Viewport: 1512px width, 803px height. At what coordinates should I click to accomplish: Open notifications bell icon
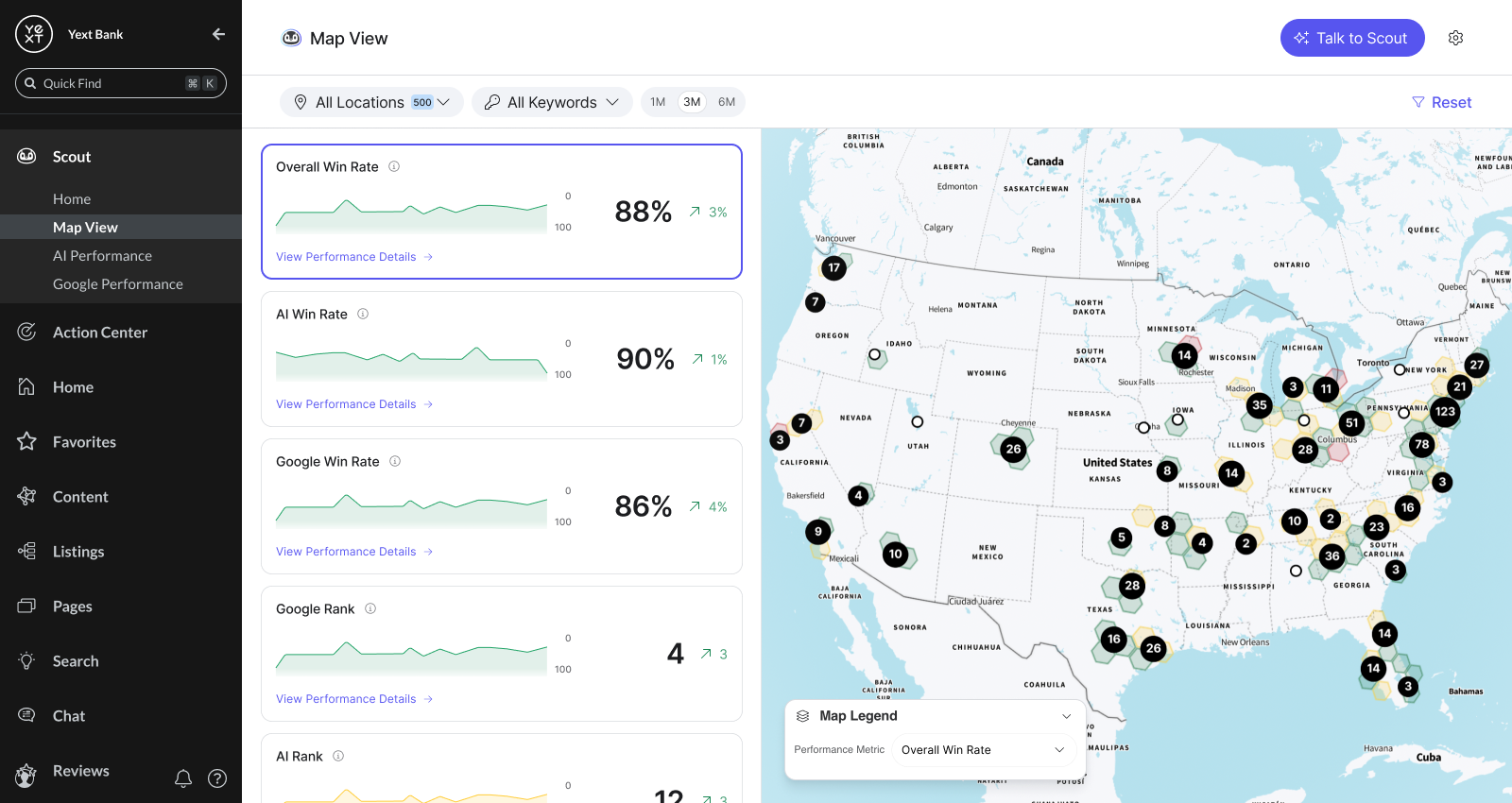coord(183,778)
